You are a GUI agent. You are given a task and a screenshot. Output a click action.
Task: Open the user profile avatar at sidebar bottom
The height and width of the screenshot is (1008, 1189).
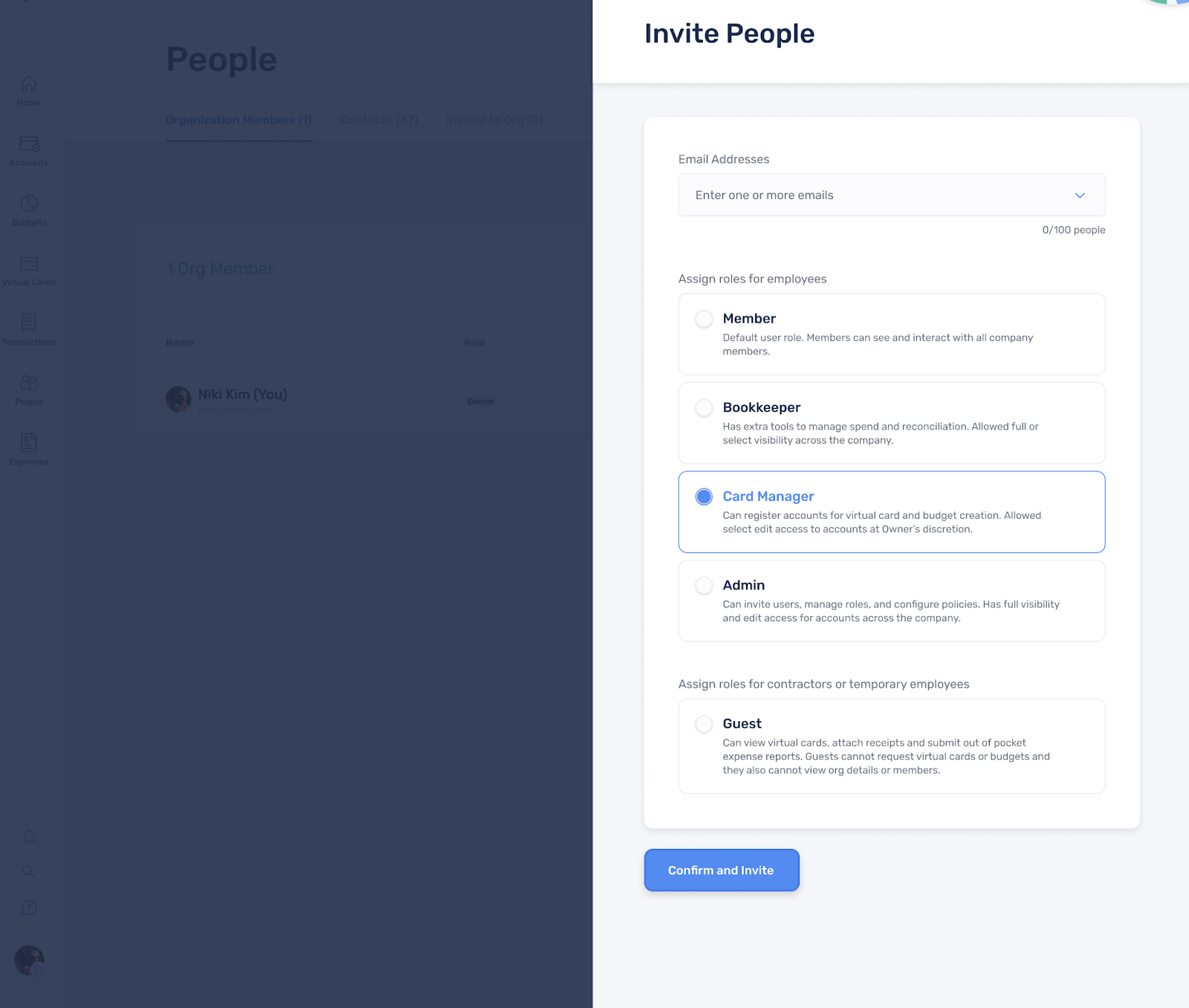29,960
